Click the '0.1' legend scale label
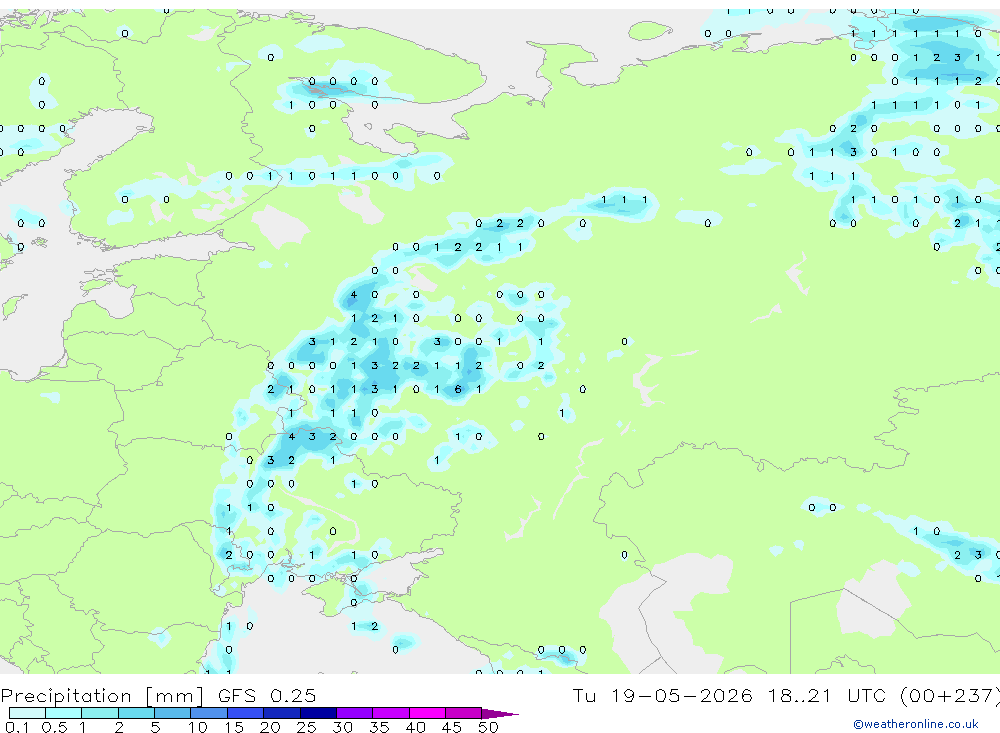Image resolution: width=1000 pixels, height=733 pixels. tap(17, 727)
